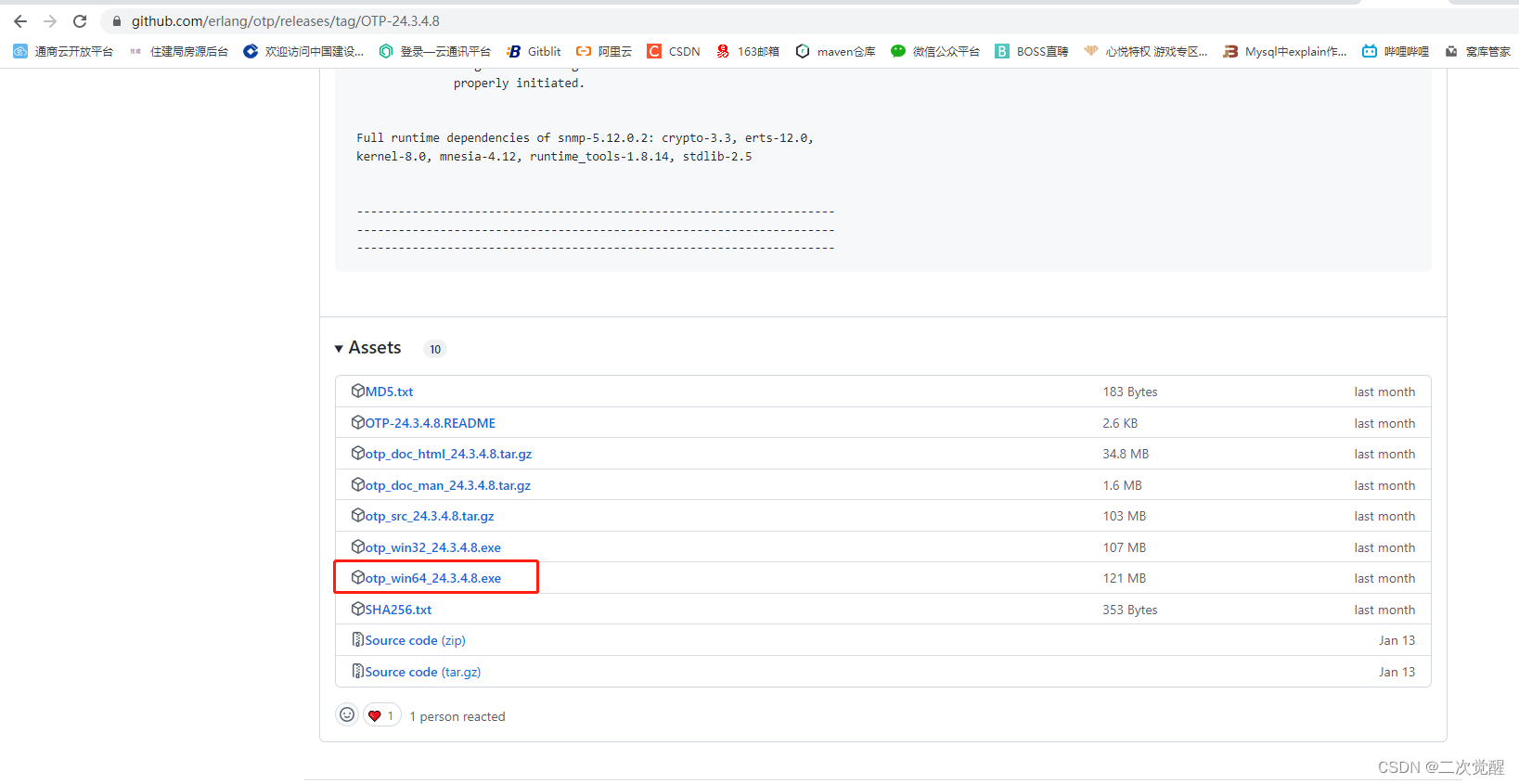This screenshot has width=1519, height=784.
Task: Open the 阿里云 bookmark
Action: click(x=604, y=51)
